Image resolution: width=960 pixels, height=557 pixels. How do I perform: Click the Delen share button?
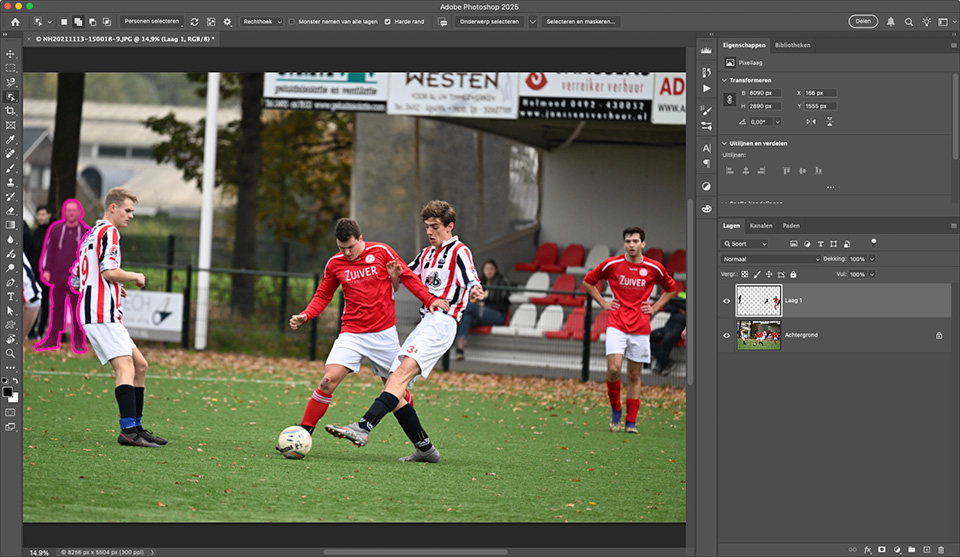pos(862,21)
